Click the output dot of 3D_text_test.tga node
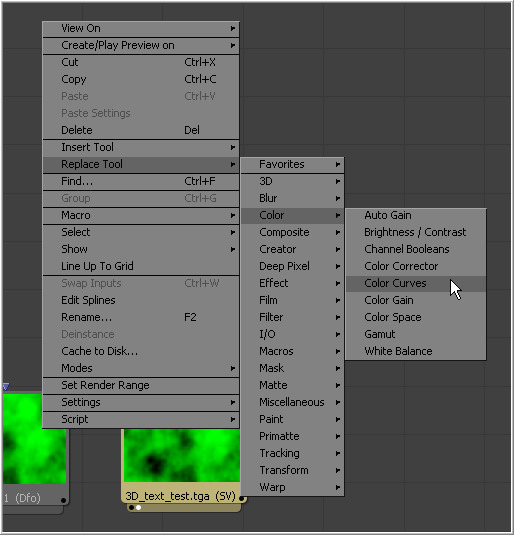The width and height of the screenshot is (514, 535). pyautogui.click(x=242, y=498)
